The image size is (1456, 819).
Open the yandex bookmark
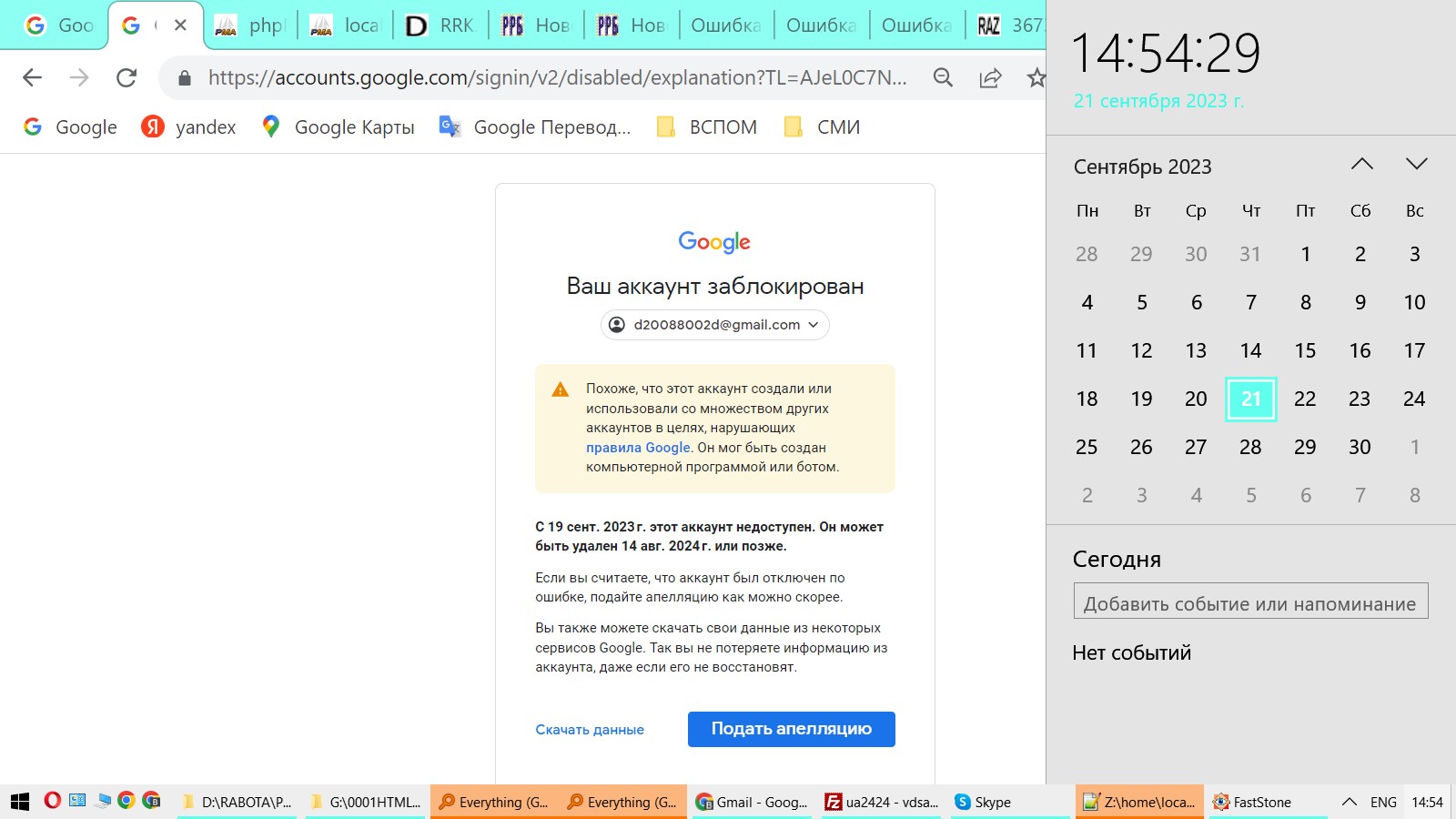point(188,127)
